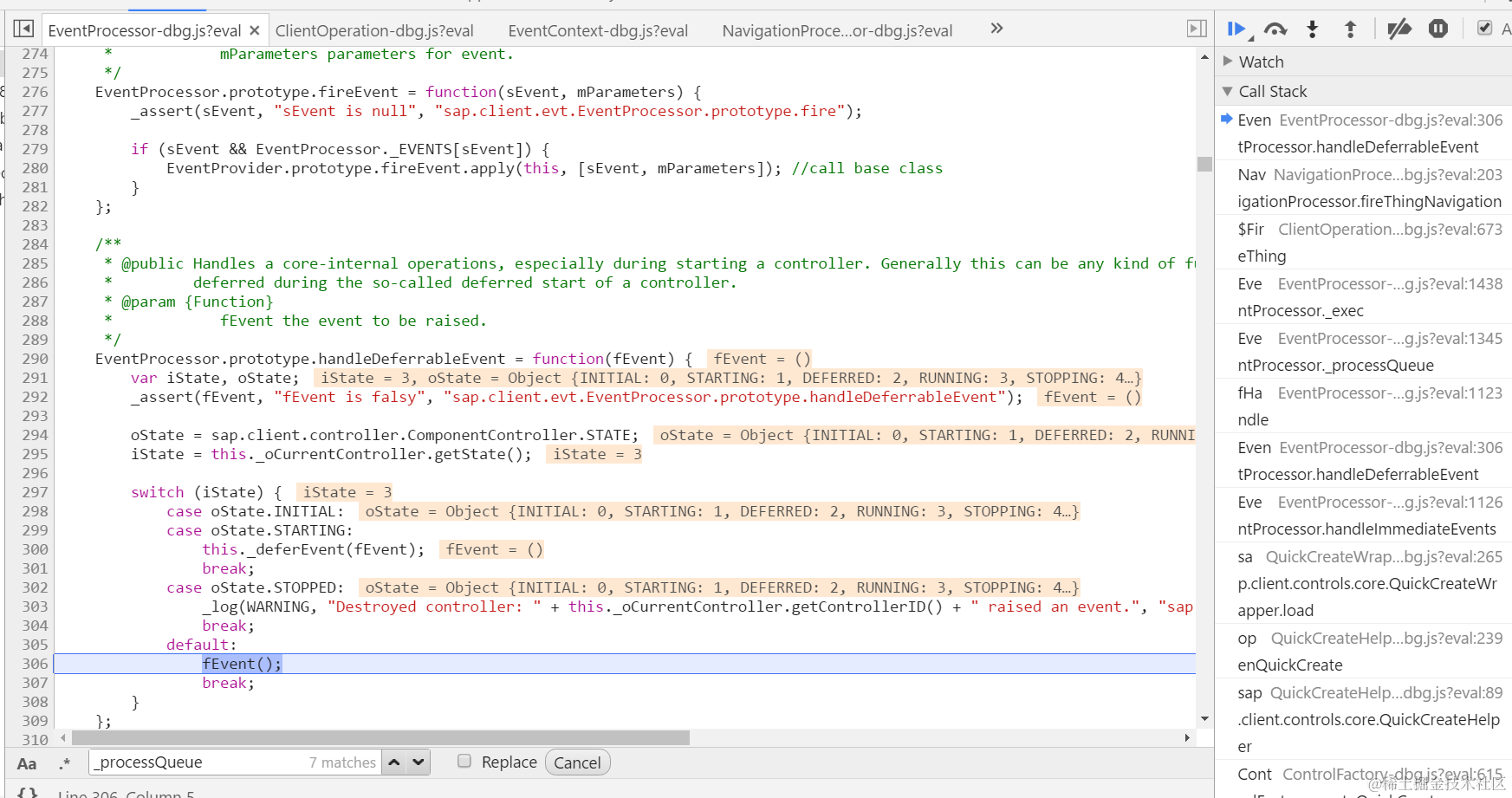The image size is (1512, 798).
Task: Open the NavigationProce...bg.js?eval:203 source link
Action: click(1388, 174)
